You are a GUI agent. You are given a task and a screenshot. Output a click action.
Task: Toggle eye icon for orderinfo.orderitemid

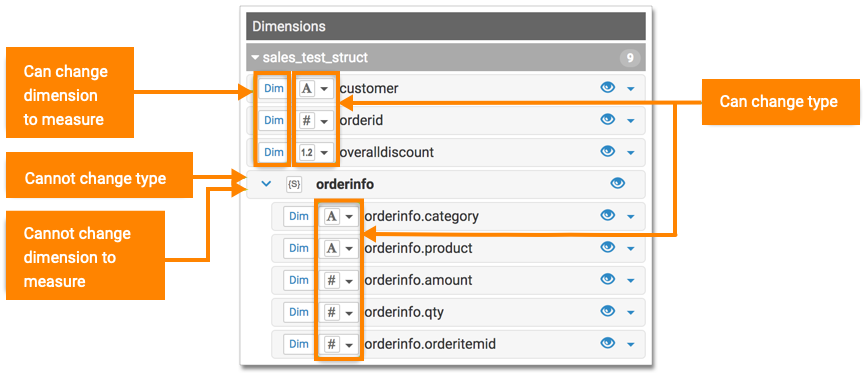click(607, 344)
